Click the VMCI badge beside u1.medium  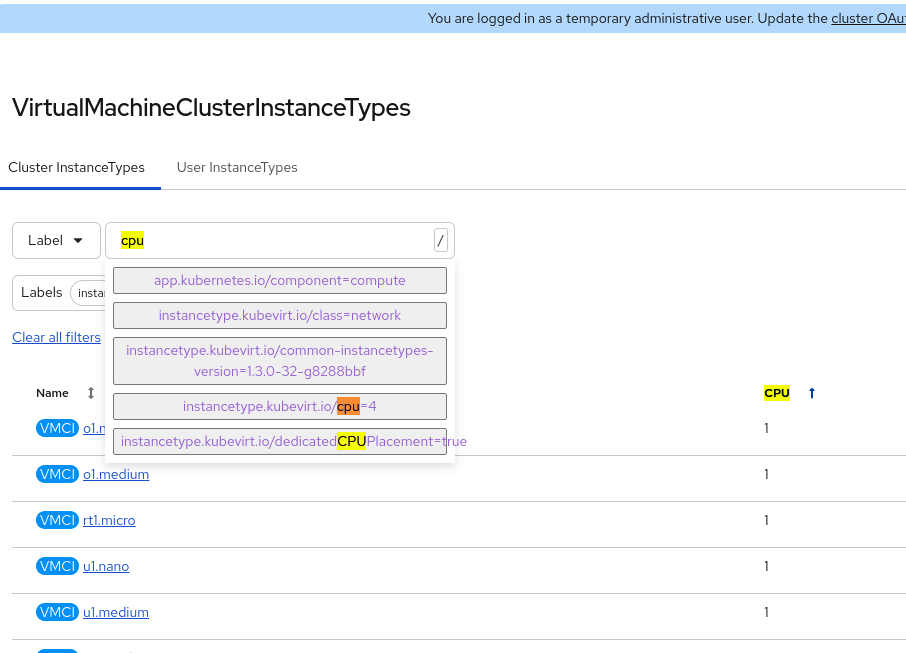pos(57,612)
